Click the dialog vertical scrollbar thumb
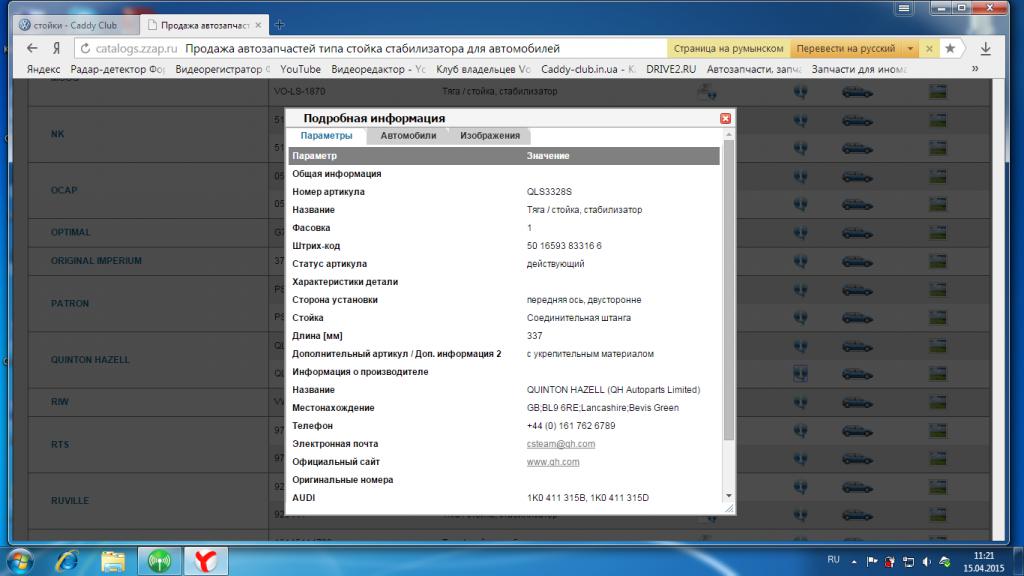Screen dimensions: 1024x576 (729, 289)
